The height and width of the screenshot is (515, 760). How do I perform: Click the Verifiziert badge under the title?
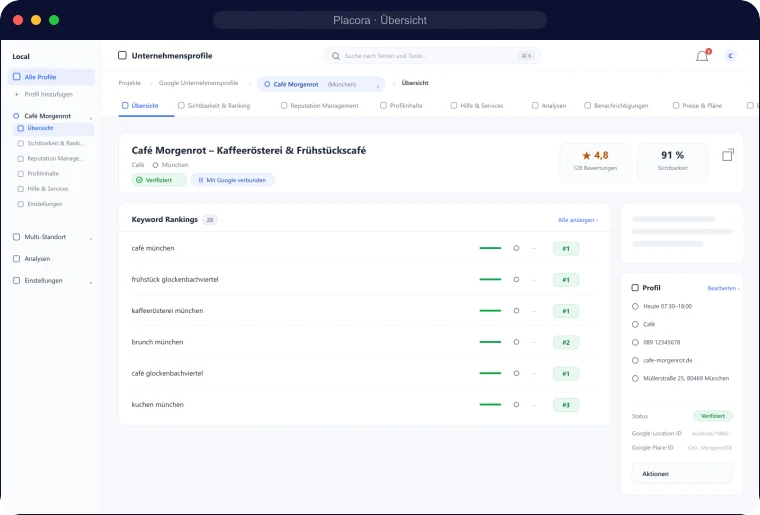click(x=159, y=180)
